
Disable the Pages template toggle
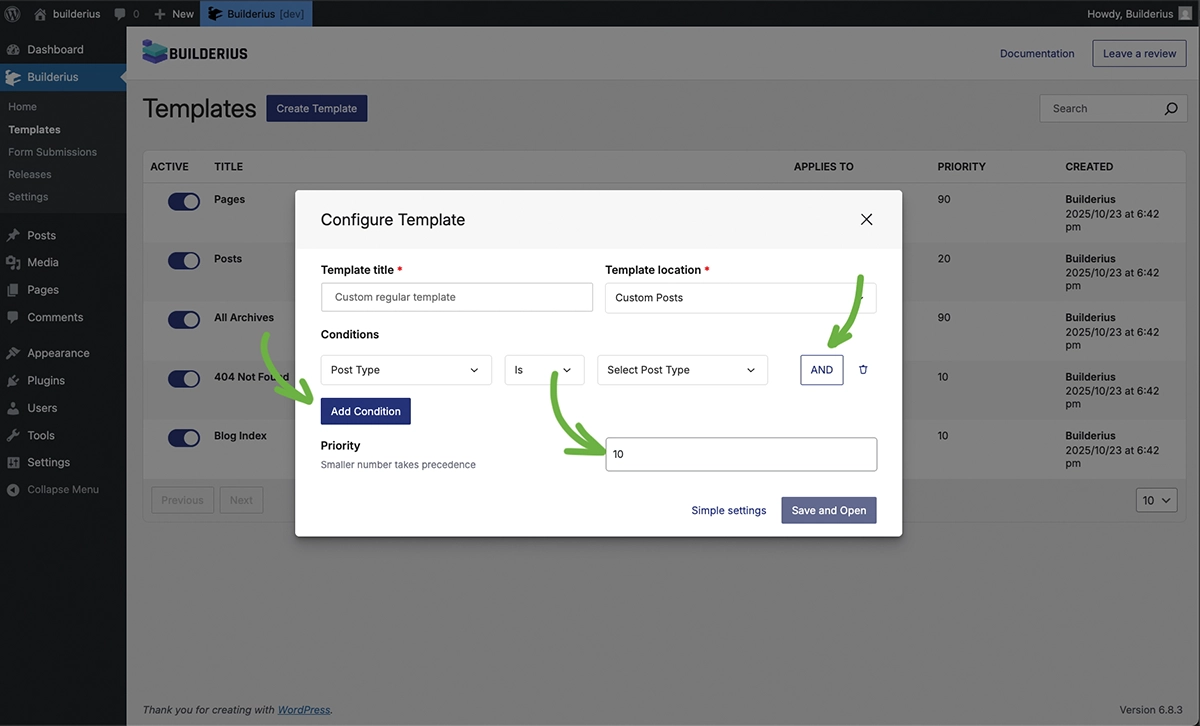click(183, 201)
